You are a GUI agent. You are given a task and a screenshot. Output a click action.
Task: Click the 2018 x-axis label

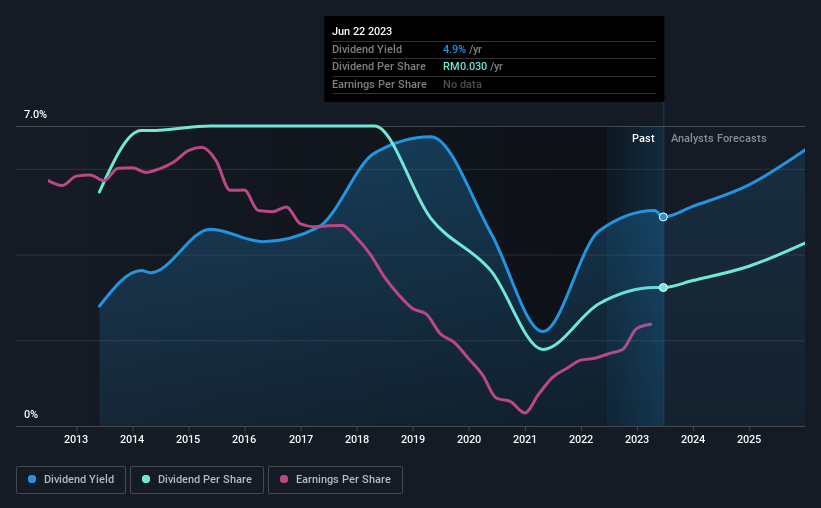pos(357,439)
